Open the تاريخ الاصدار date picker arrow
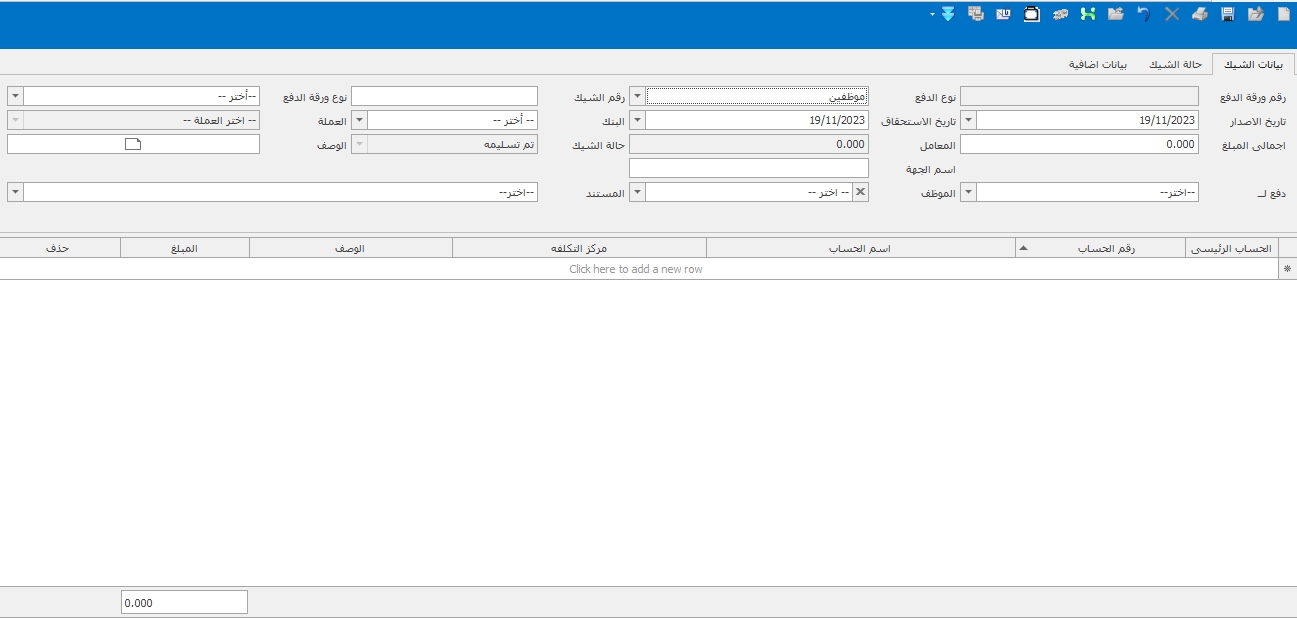 point(968,120)
